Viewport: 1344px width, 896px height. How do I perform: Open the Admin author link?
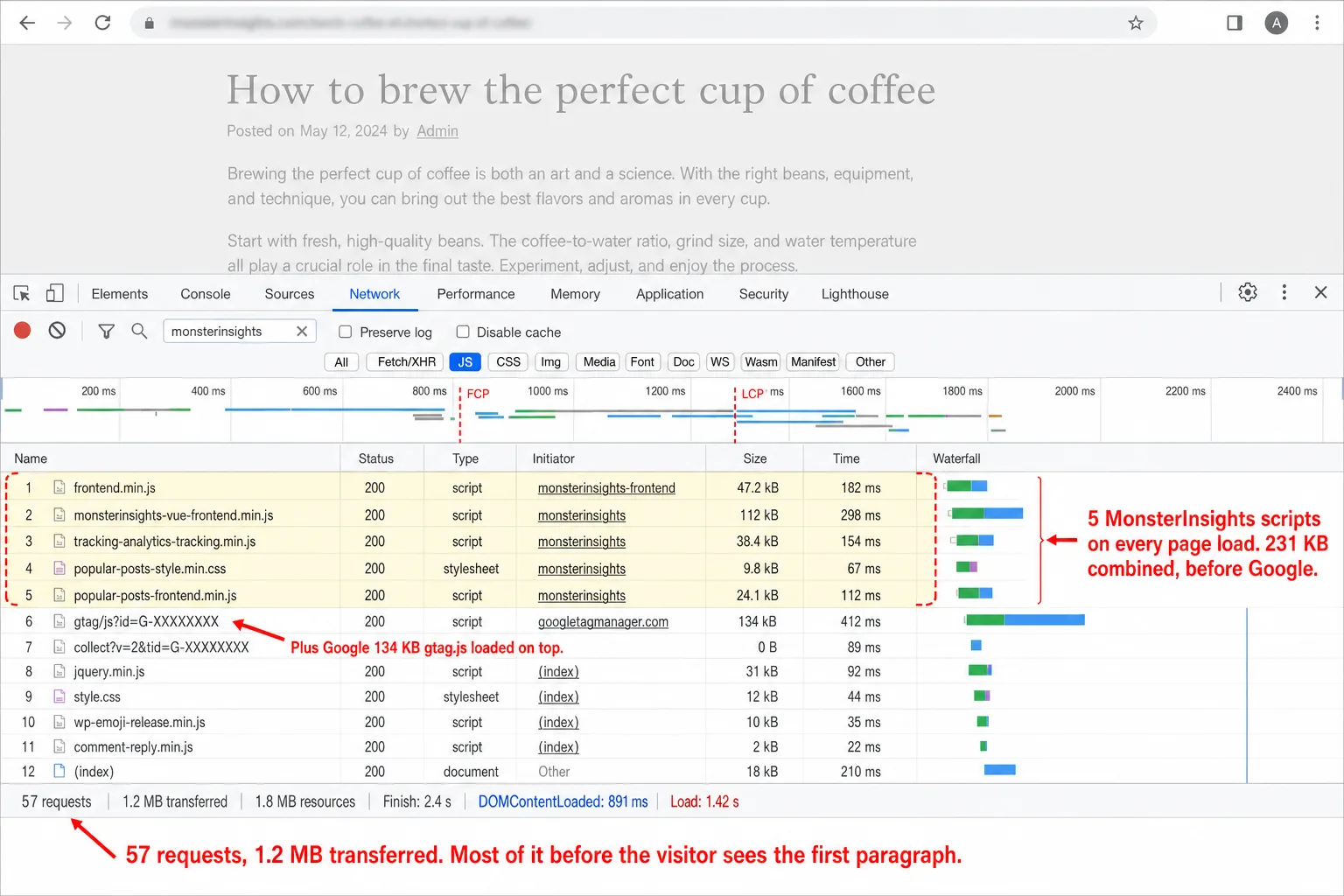point(437,131)
